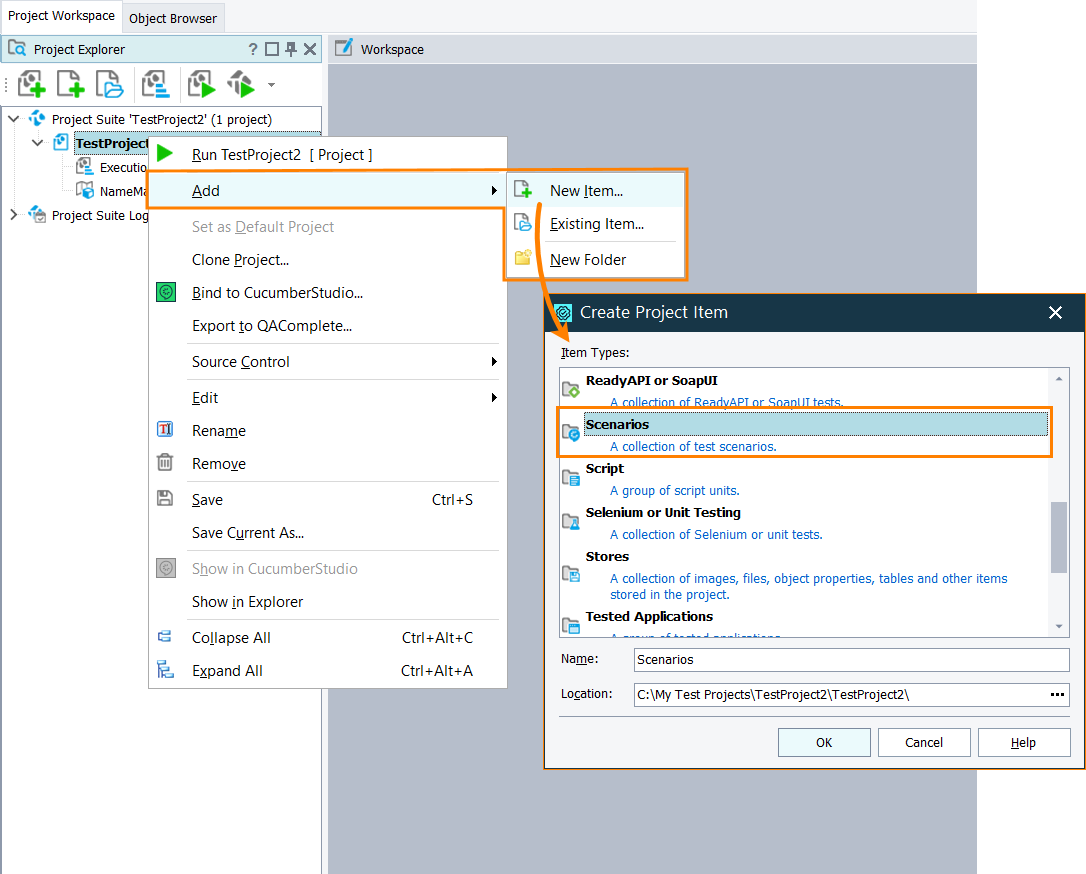
Task: Click the Name text field in the dialog
Action: click(850, 659)
